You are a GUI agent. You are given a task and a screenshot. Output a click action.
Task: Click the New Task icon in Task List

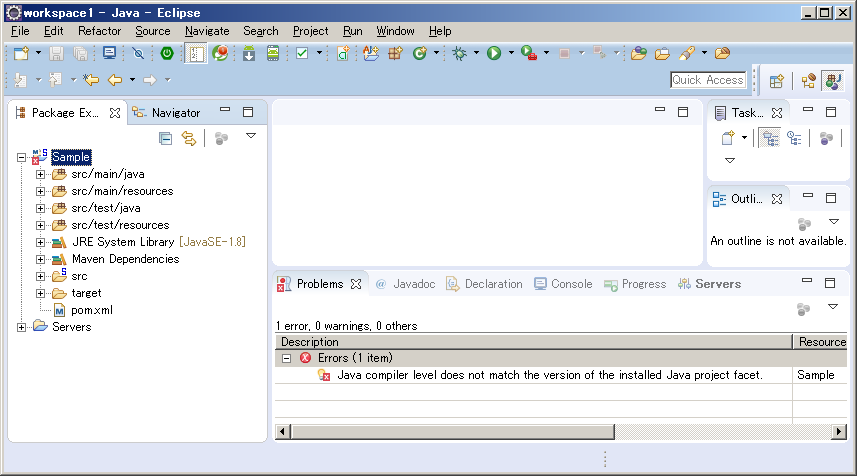point(727,138)
